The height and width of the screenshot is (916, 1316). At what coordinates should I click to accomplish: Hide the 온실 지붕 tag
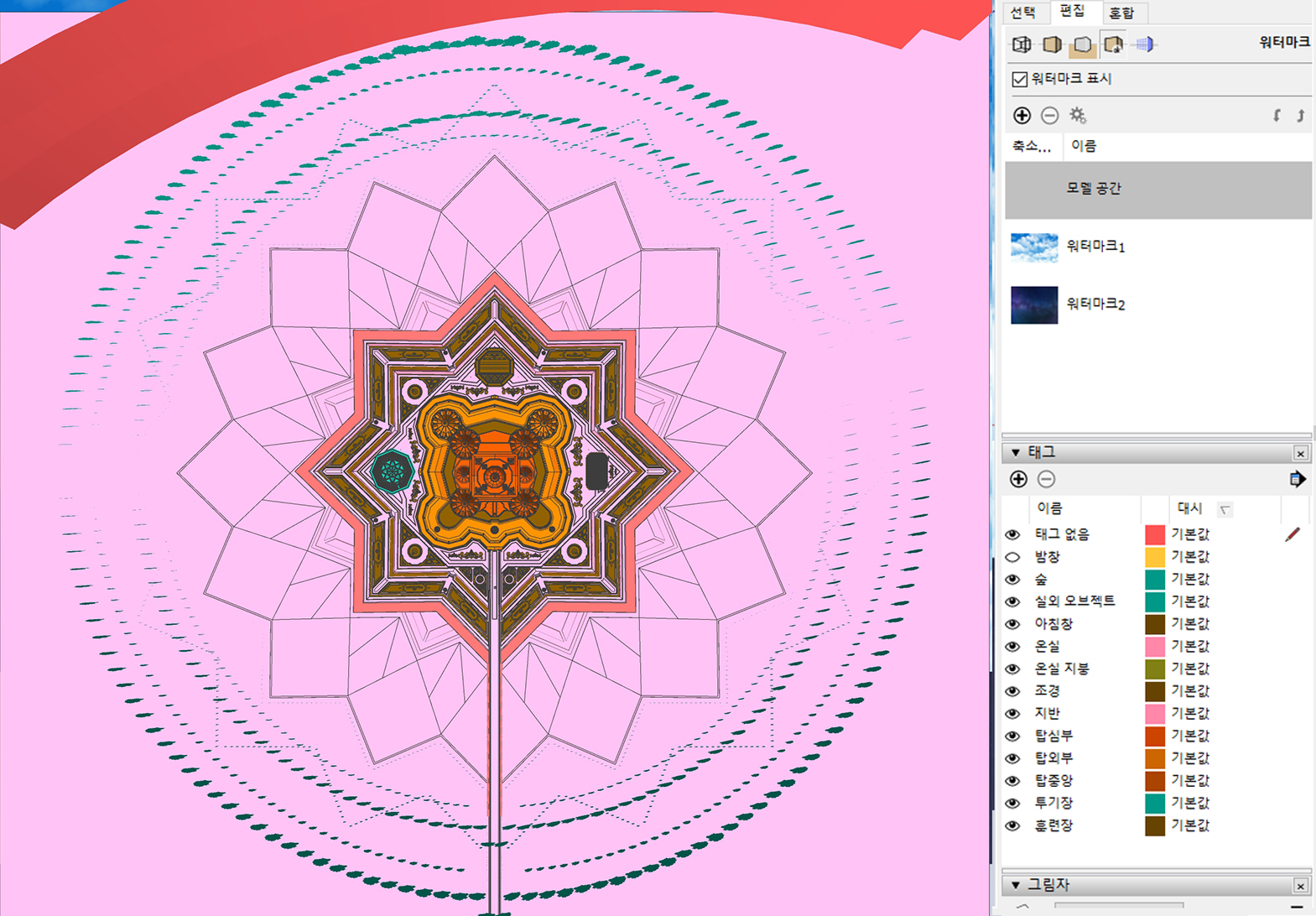(x=1012, y=669)
